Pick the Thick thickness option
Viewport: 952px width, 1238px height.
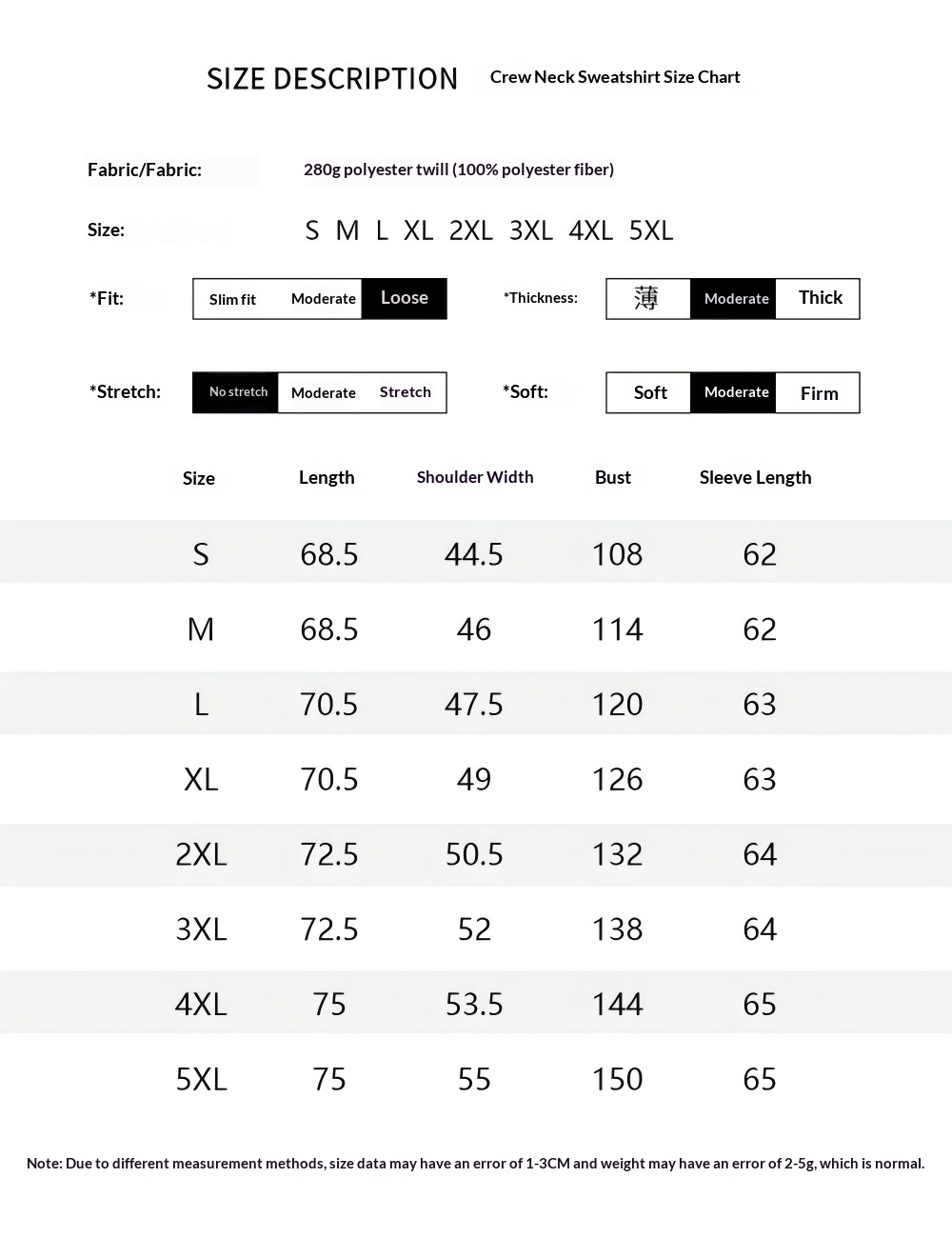(820, 298)
